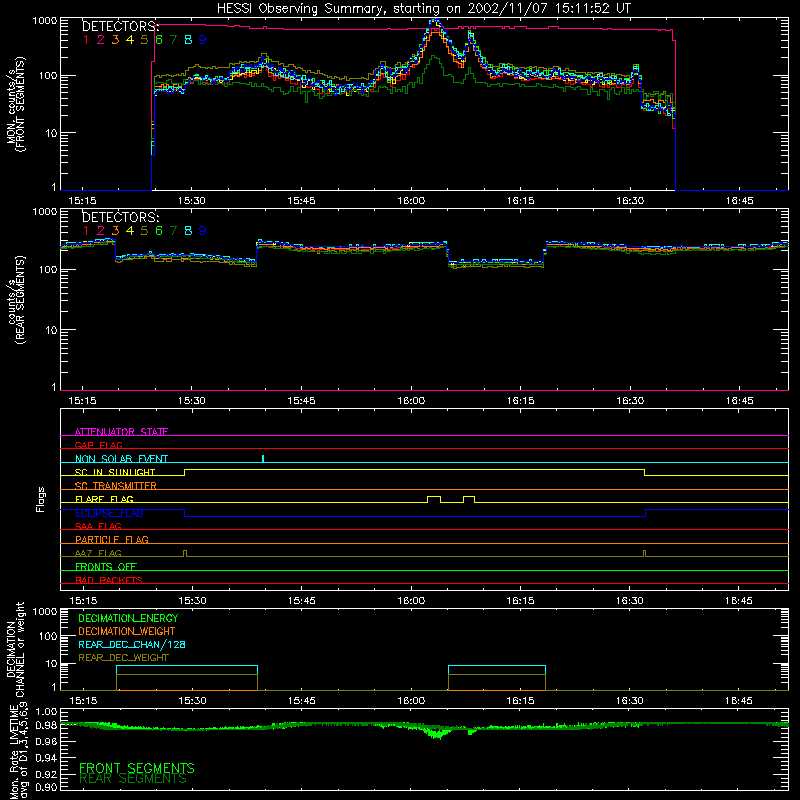Click 16:45 tick under front segments plot
Screen dimensions: 800x800
[x=739, y=201]
